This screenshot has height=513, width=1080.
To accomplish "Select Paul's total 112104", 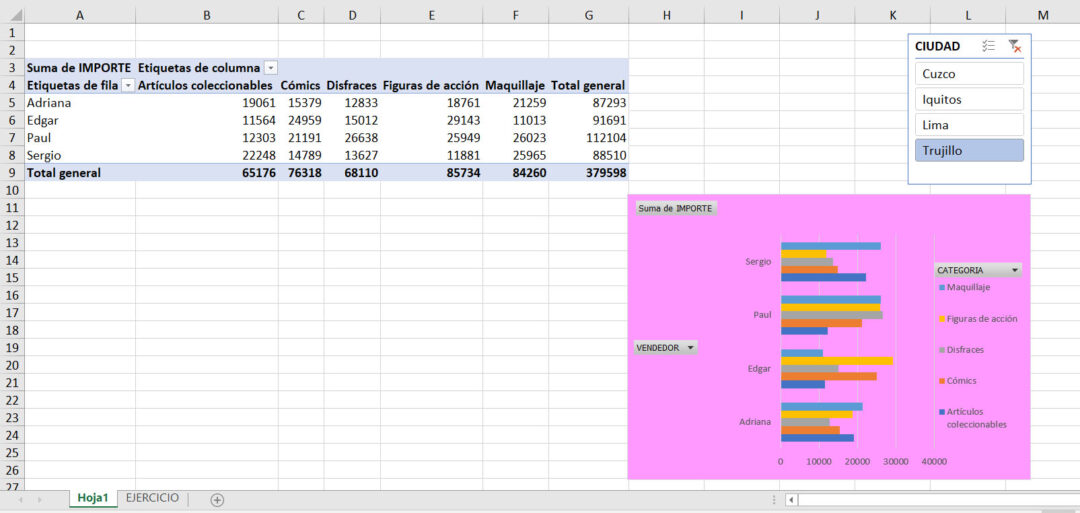I will [588, 138].
